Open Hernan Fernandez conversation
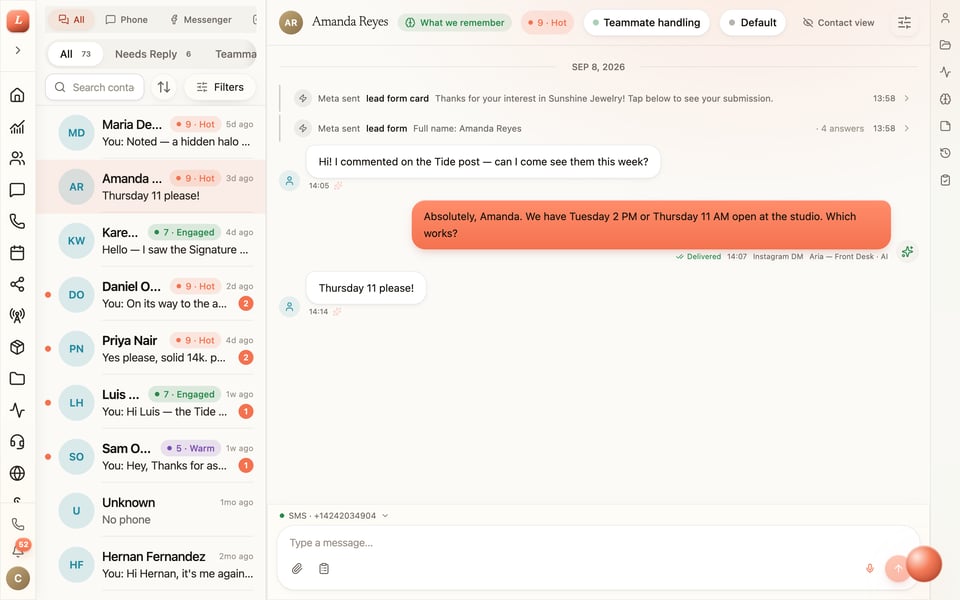 tap(151, 564)
